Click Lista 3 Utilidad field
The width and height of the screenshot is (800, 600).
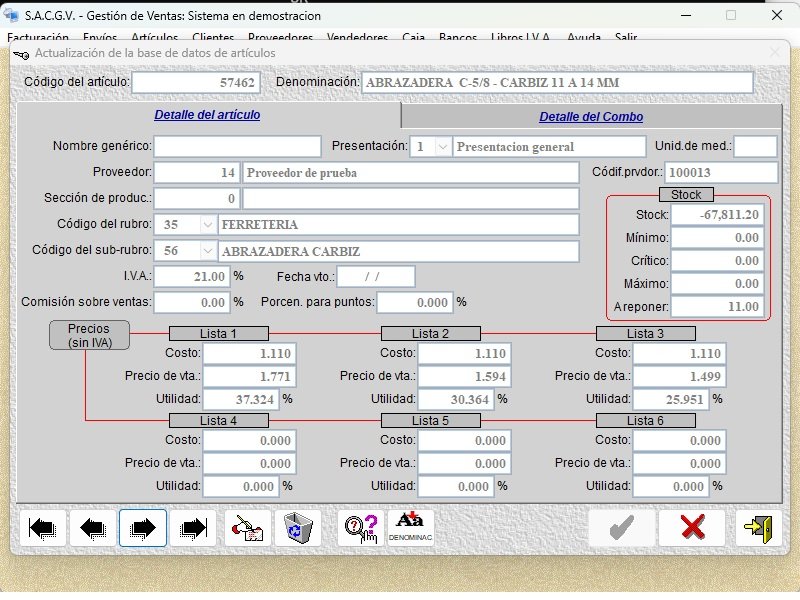[x=671, y=399]
